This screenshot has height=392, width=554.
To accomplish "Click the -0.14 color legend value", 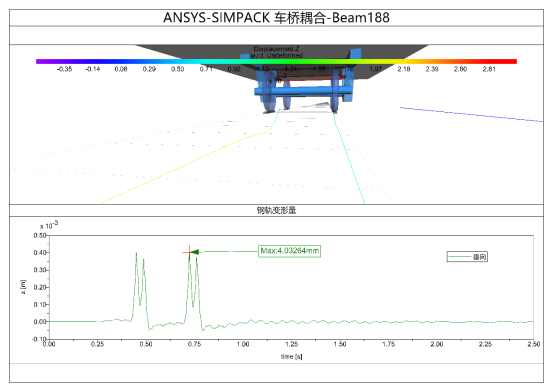I will 93,69.
